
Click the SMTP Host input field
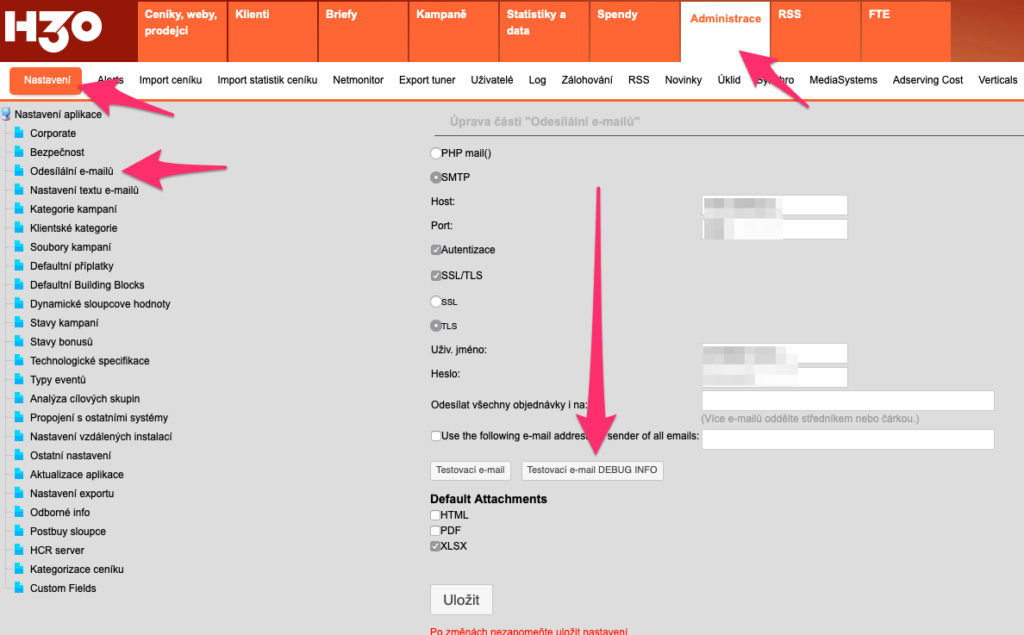click(x=774, y=205)
